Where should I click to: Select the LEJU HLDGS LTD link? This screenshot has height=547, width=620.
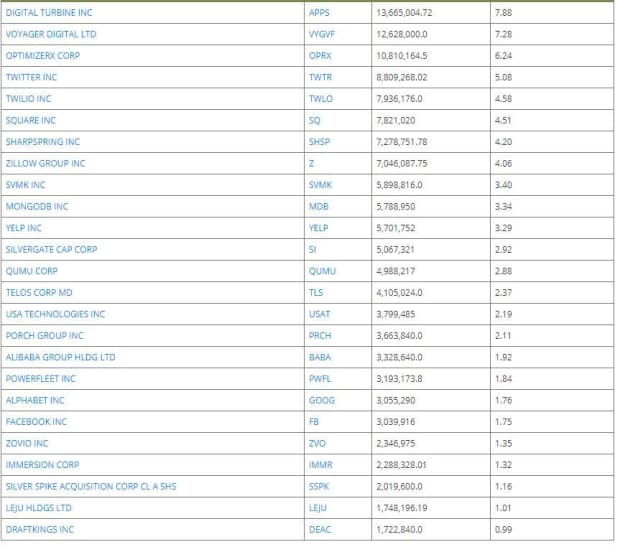38,508
